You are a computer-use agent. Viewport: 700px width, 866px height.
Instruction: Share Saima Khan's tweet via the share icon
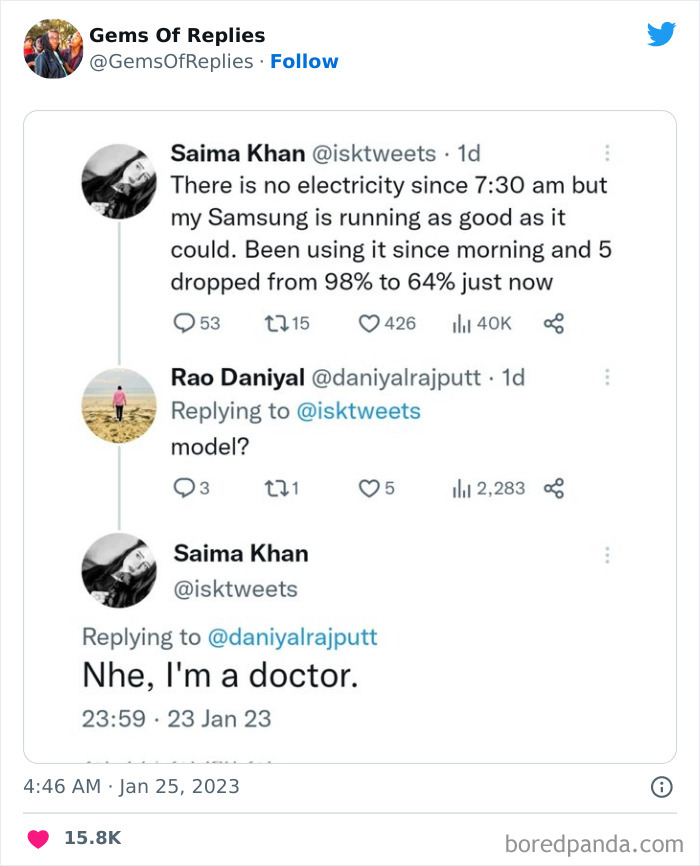[x=555, y=322]
